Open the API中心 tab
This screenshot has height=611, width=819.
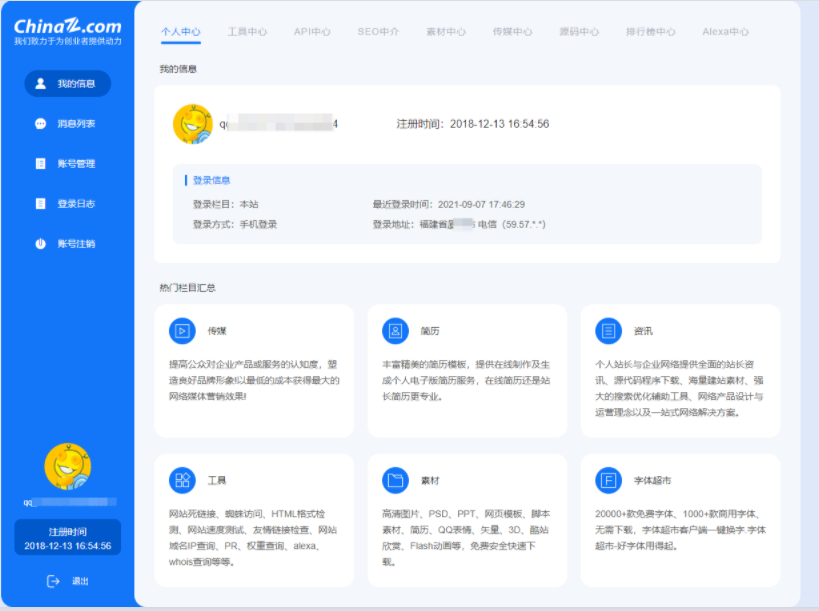tap(311, 31)
